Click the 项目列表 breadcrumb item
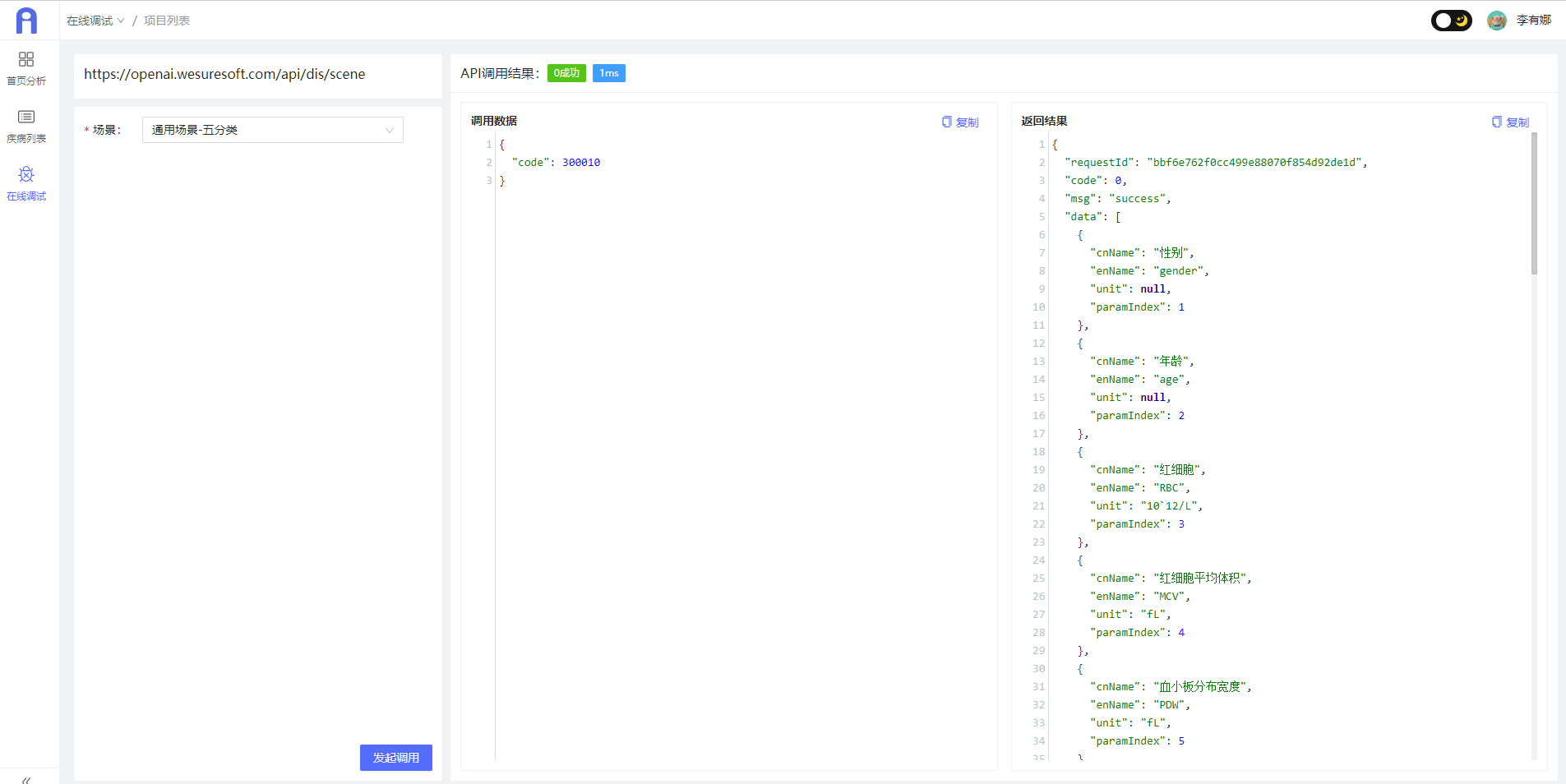 (x=167, y=21)
